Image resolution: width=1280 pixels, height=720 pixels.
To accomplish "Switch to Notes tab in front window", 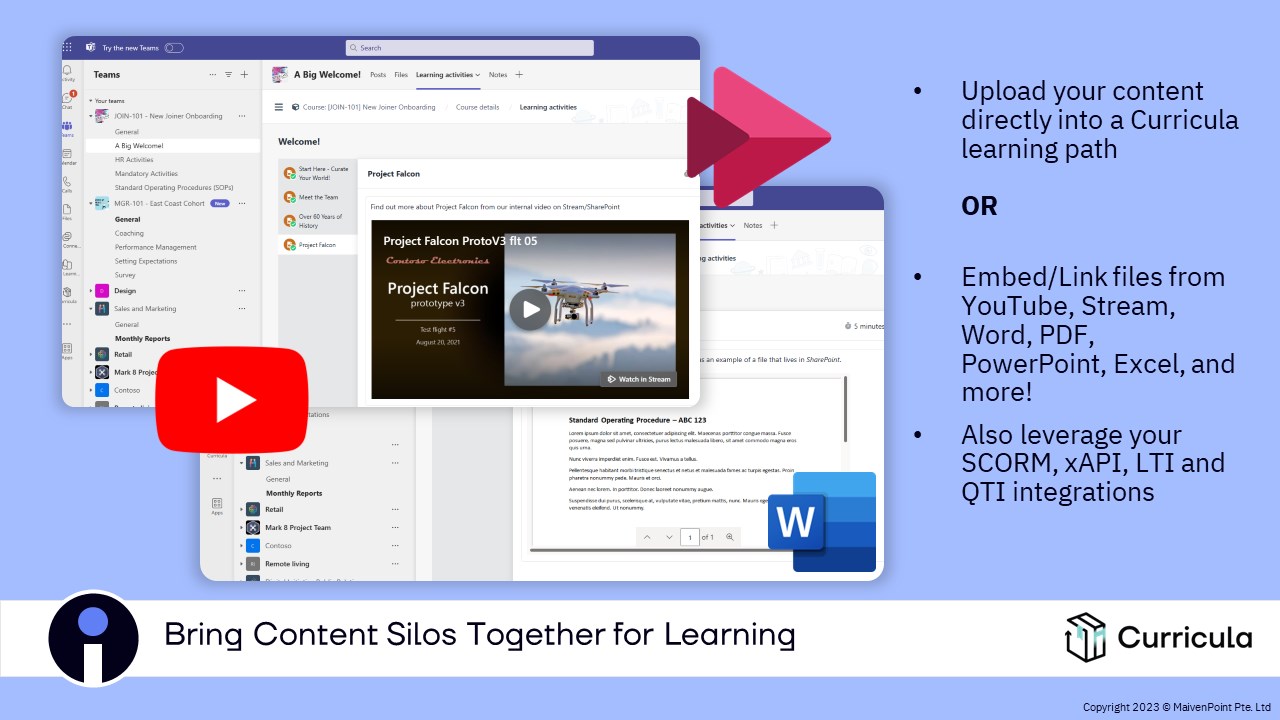I will (x=498, y=75).
